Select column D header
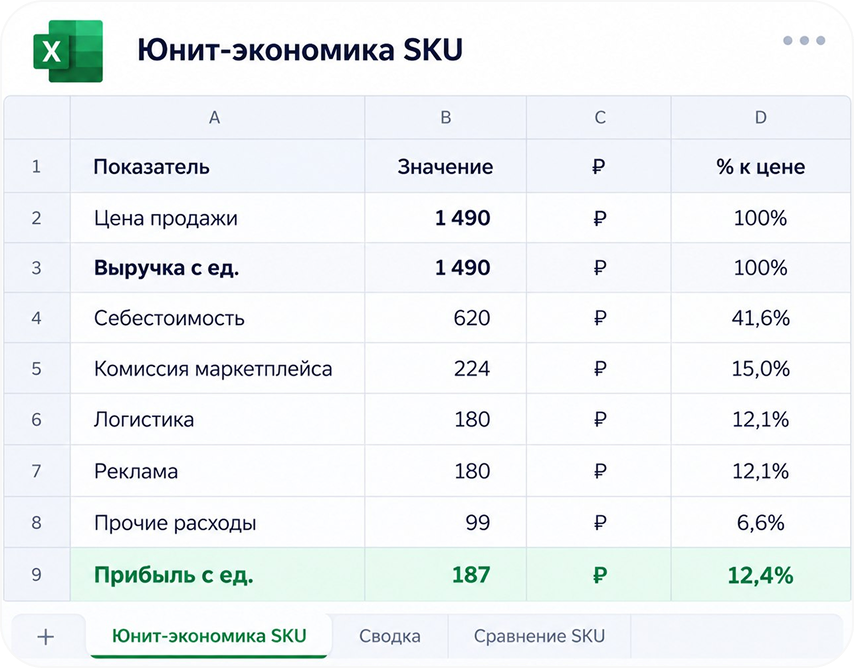Viewport: 854px width, 668px height. click(x=761, y=117)
